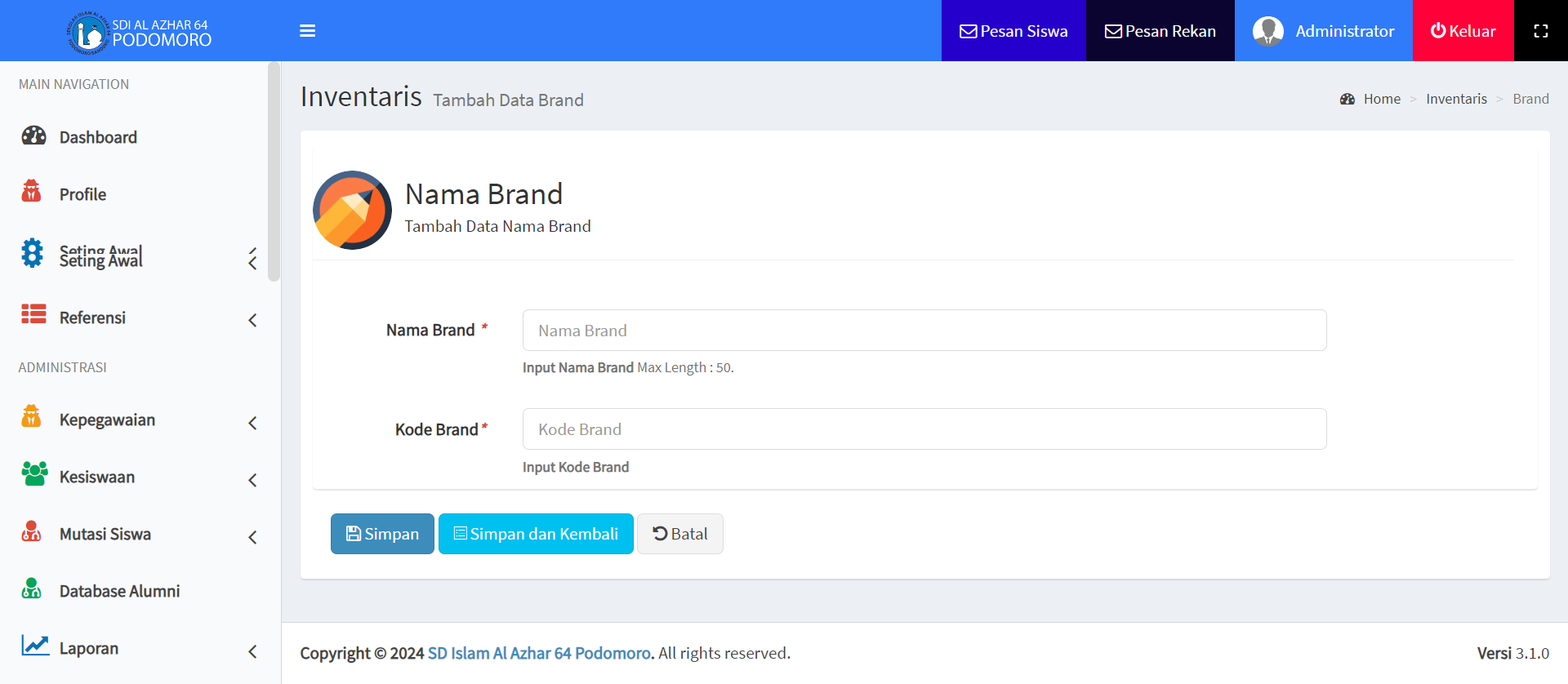
Task: Open Pesan Siswa messages
Action: [x=1013, y=31]
